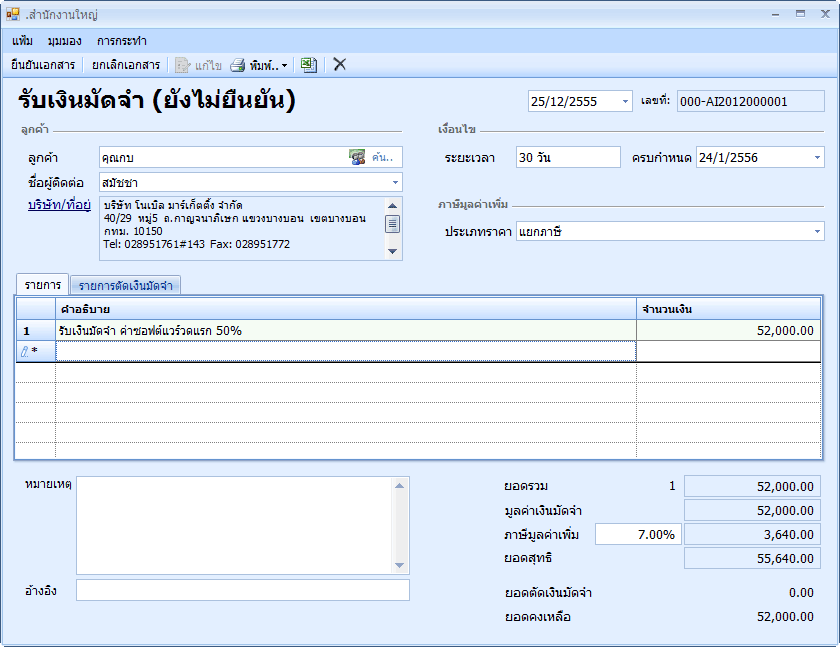This screenshot has height=647, width=840.
Task: Expand the ครบกำหนด due date dropdown
Action: click(817, 157)
